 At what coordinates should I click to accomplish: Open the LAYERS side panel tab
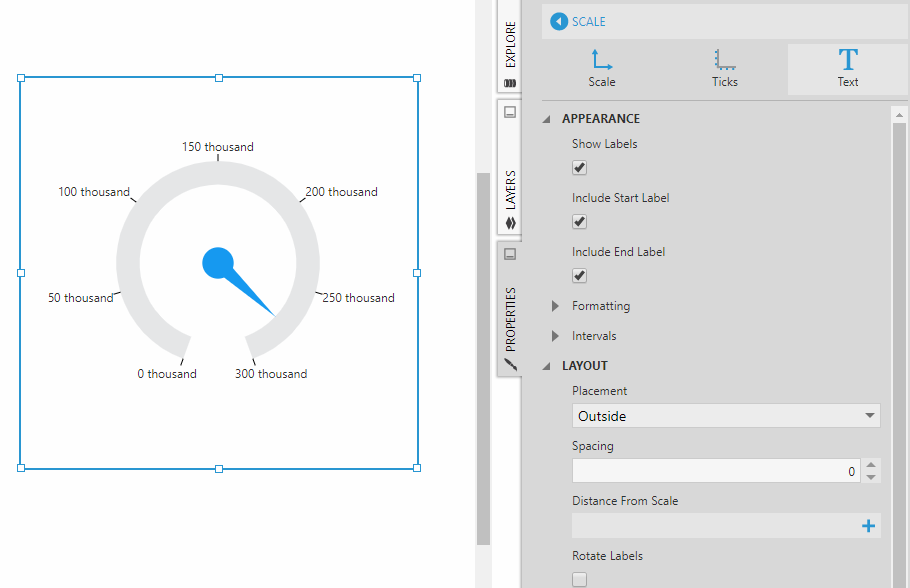pos(510,190)
